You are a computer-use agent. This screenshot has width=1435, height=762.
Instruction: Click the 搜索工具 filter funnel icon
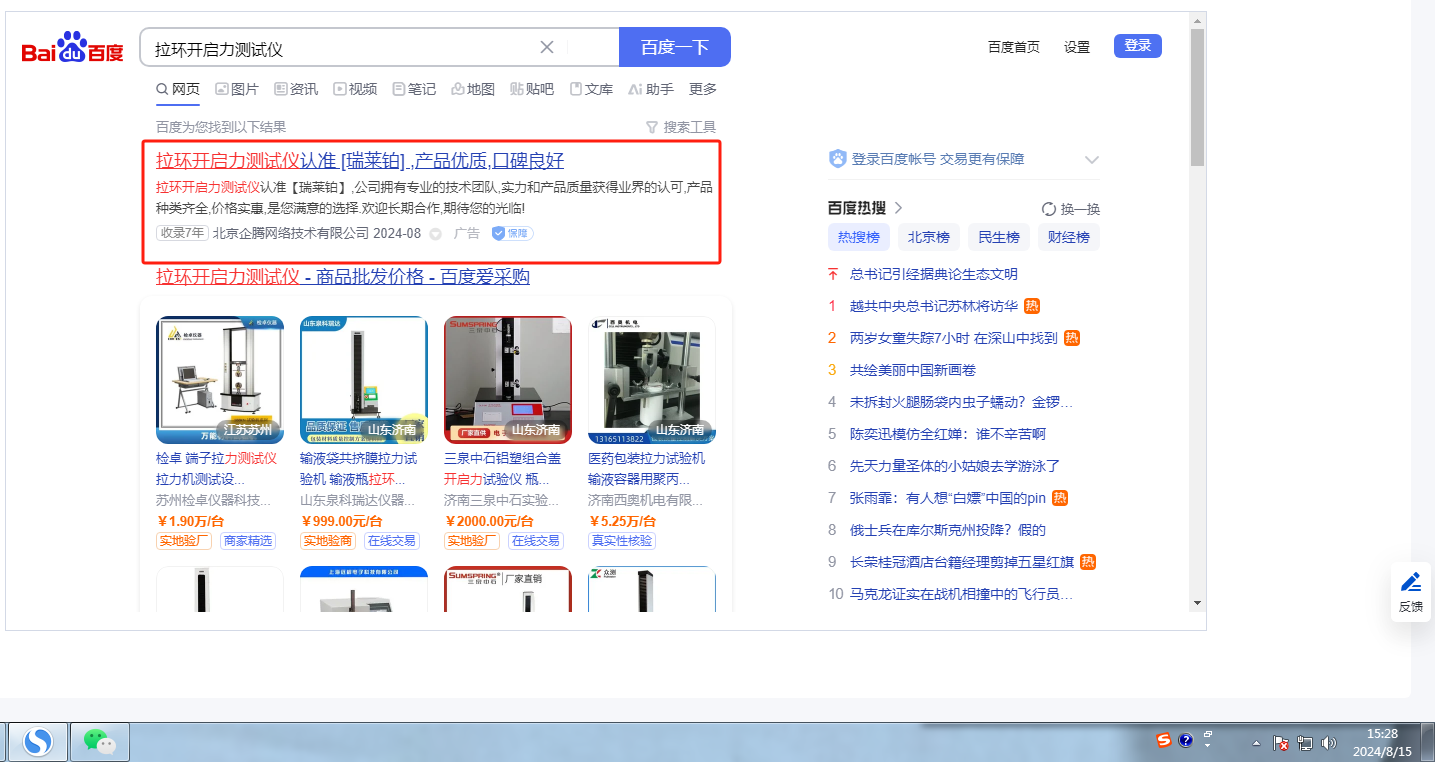click(x=652, y=127)
